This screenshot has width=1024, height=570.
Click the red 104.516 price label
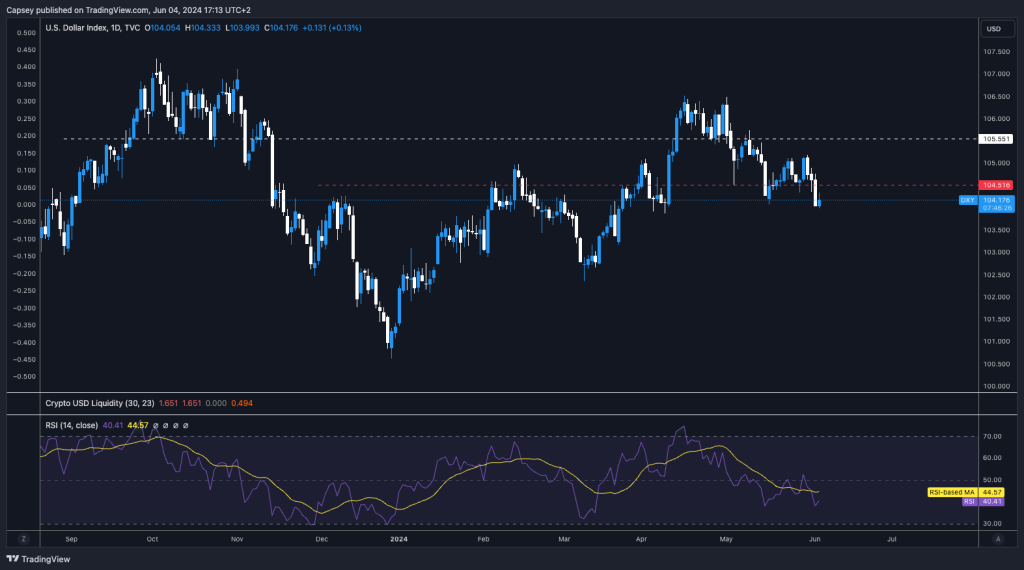point(996,185)
